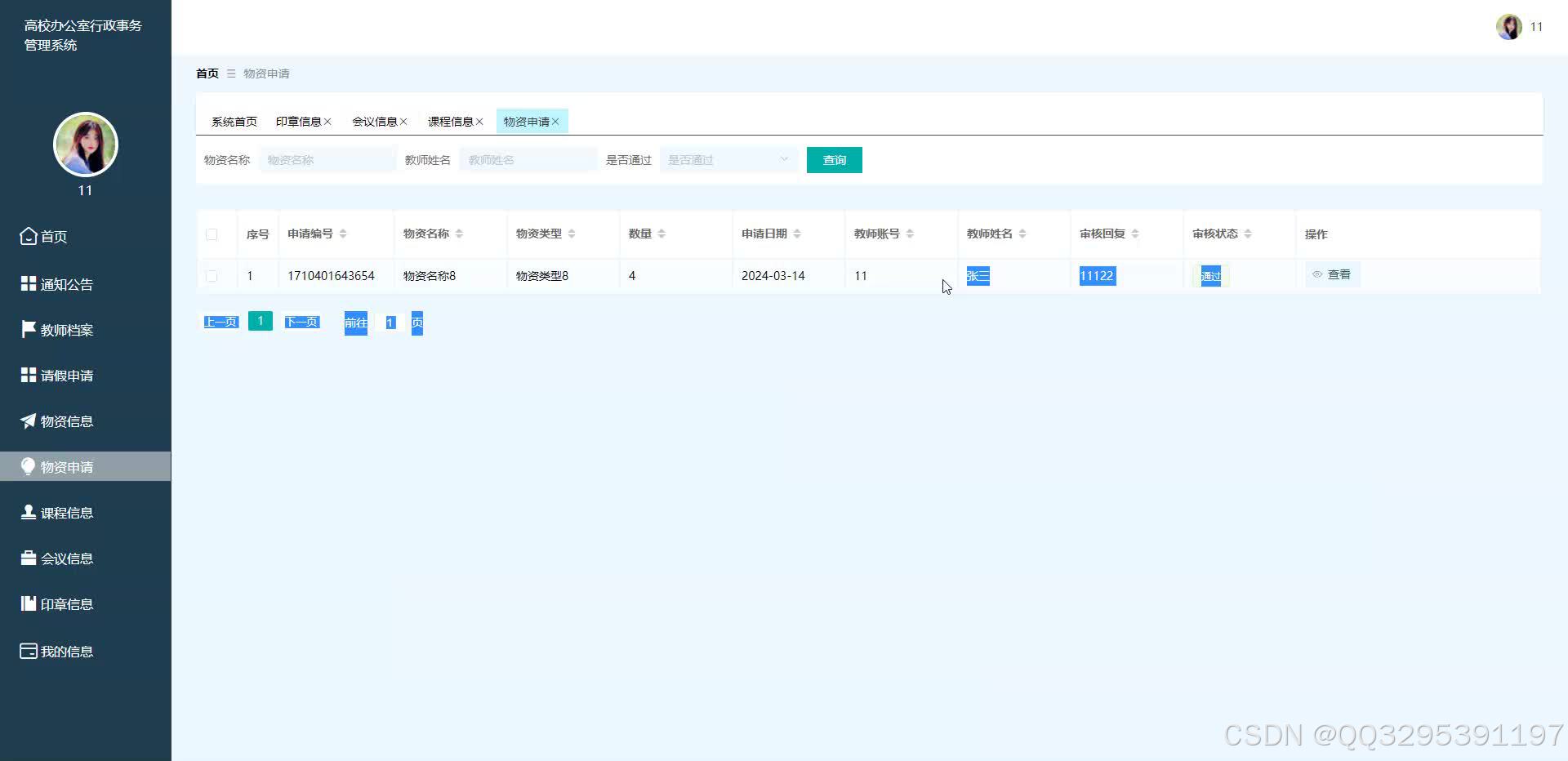
Task: Go to 上一页 previous page
Action: (x=220, y=322)
